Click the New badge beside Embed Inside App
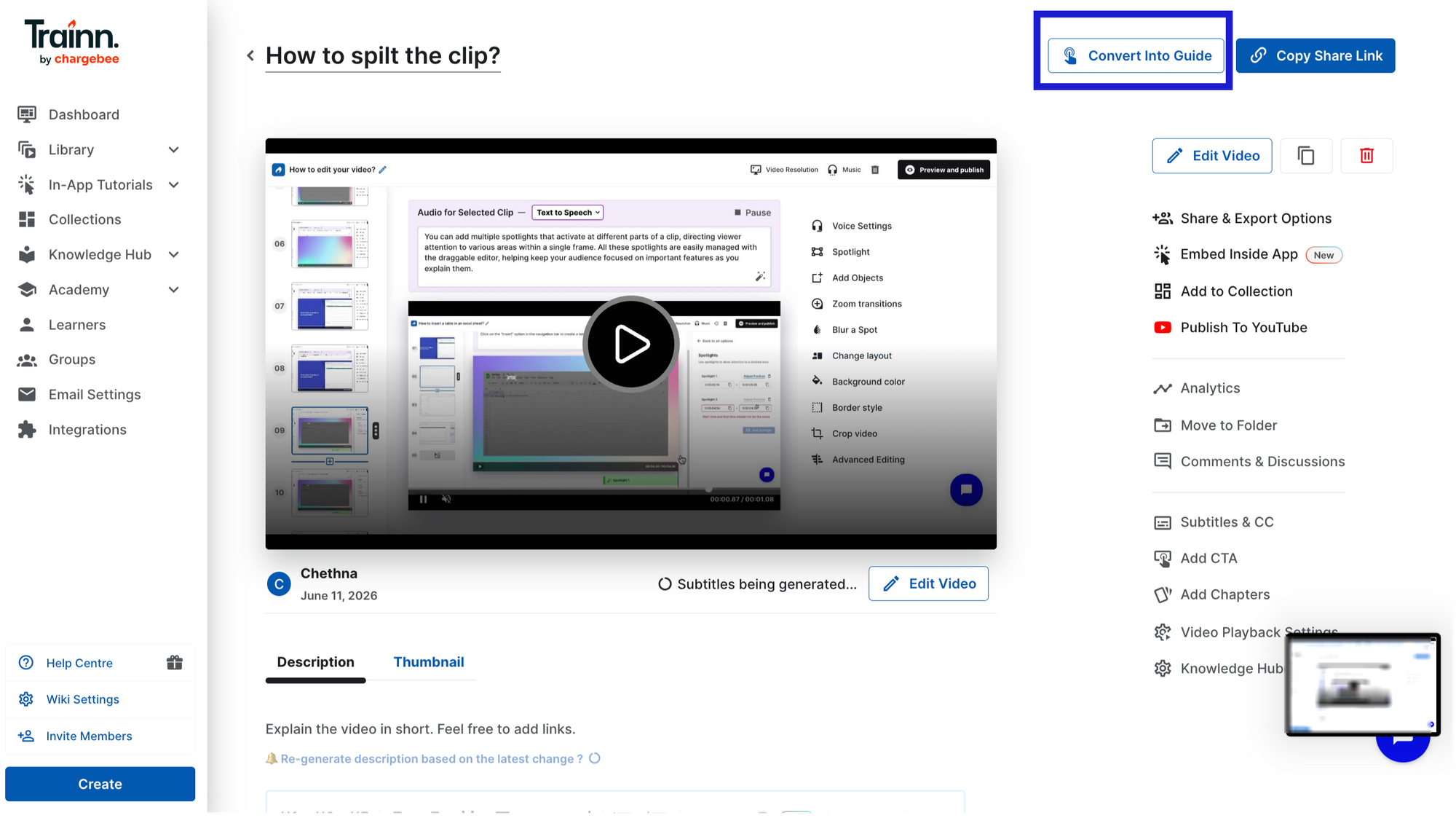 pyautogui.click(x=1324, y=255)
